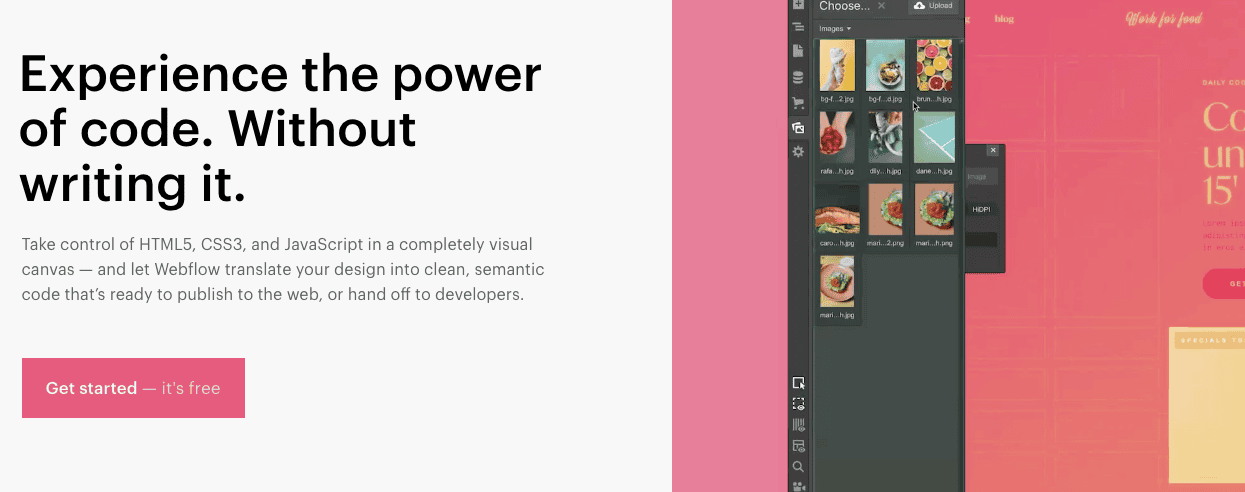Open the Navigator layers panel icon

798,28
